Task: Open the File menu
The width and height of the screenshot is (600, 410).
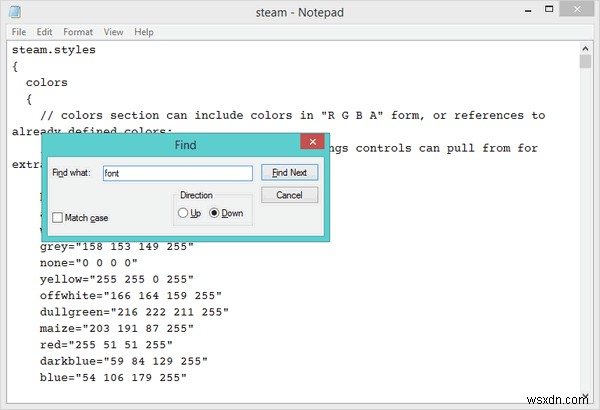Action: tap(19, 32)
